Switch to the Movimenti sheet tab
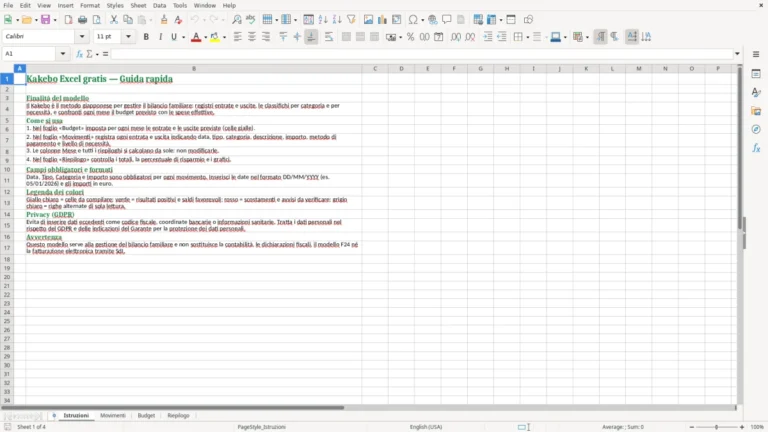The image size is (768, 432). [x=113, y=415]
